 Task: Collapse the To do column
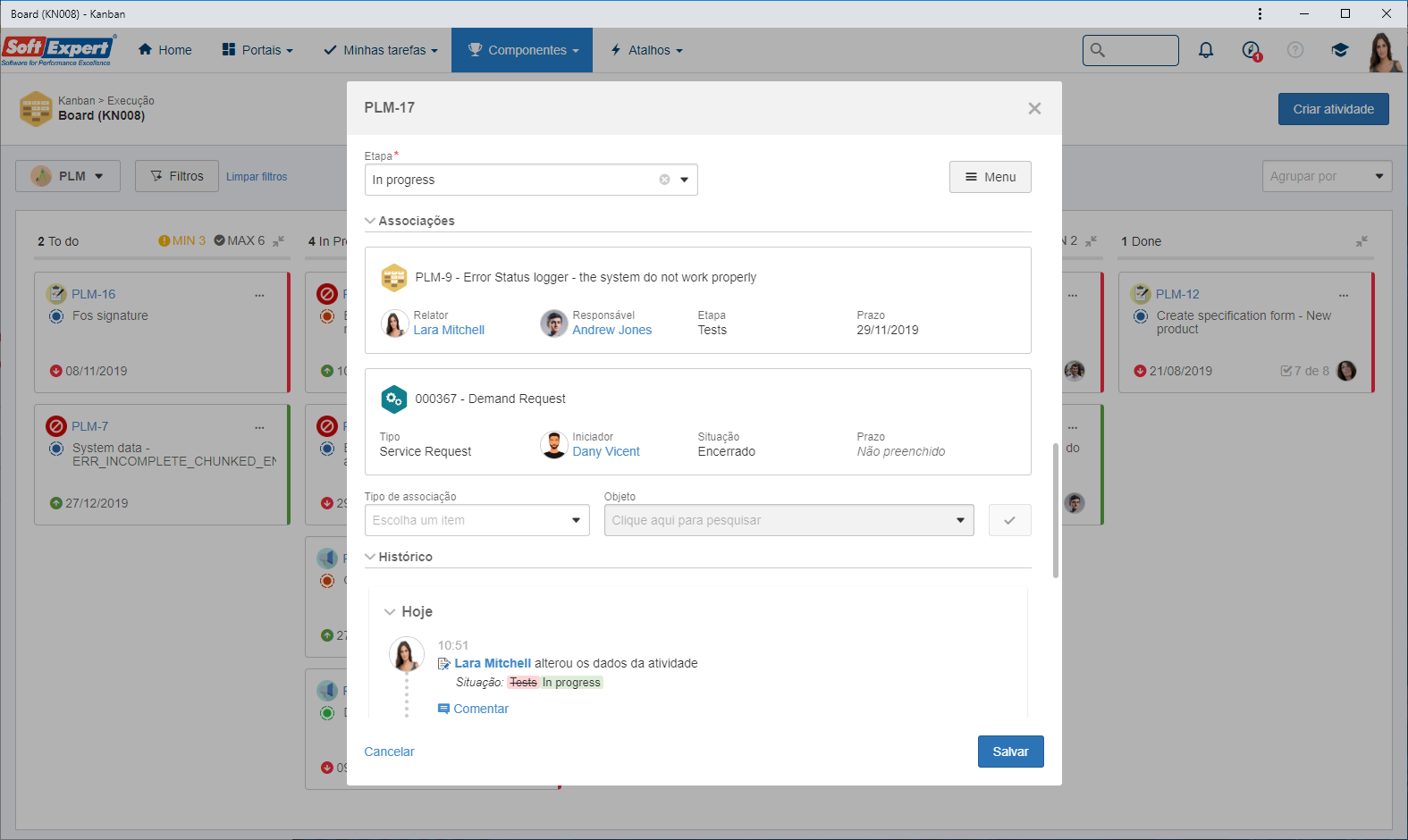279,241
